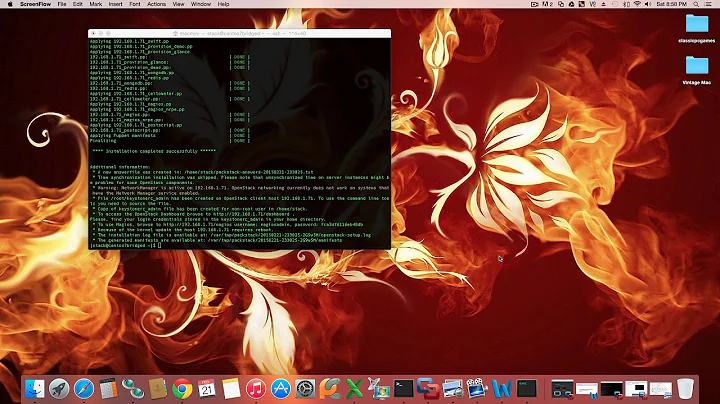Image resolution: width=720 pixels, height=404 pixels.
Task: Open the Calculator app in Dock
Action: pos(109,389)
